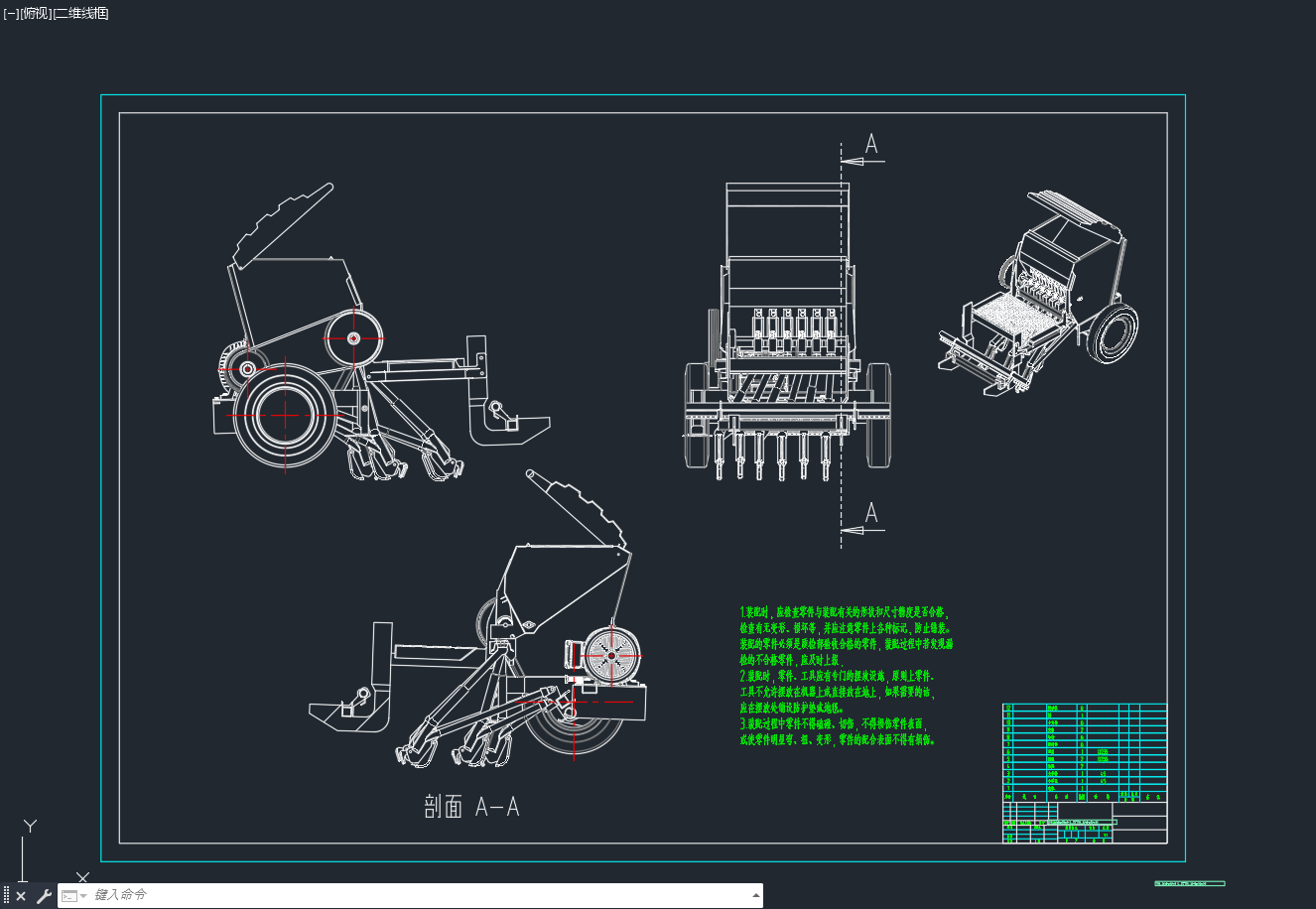Image resolution: width=1316 pixels, height=909 pixels.
Task: Open the 俯视 view controls menu
Action: pos(36,13)
